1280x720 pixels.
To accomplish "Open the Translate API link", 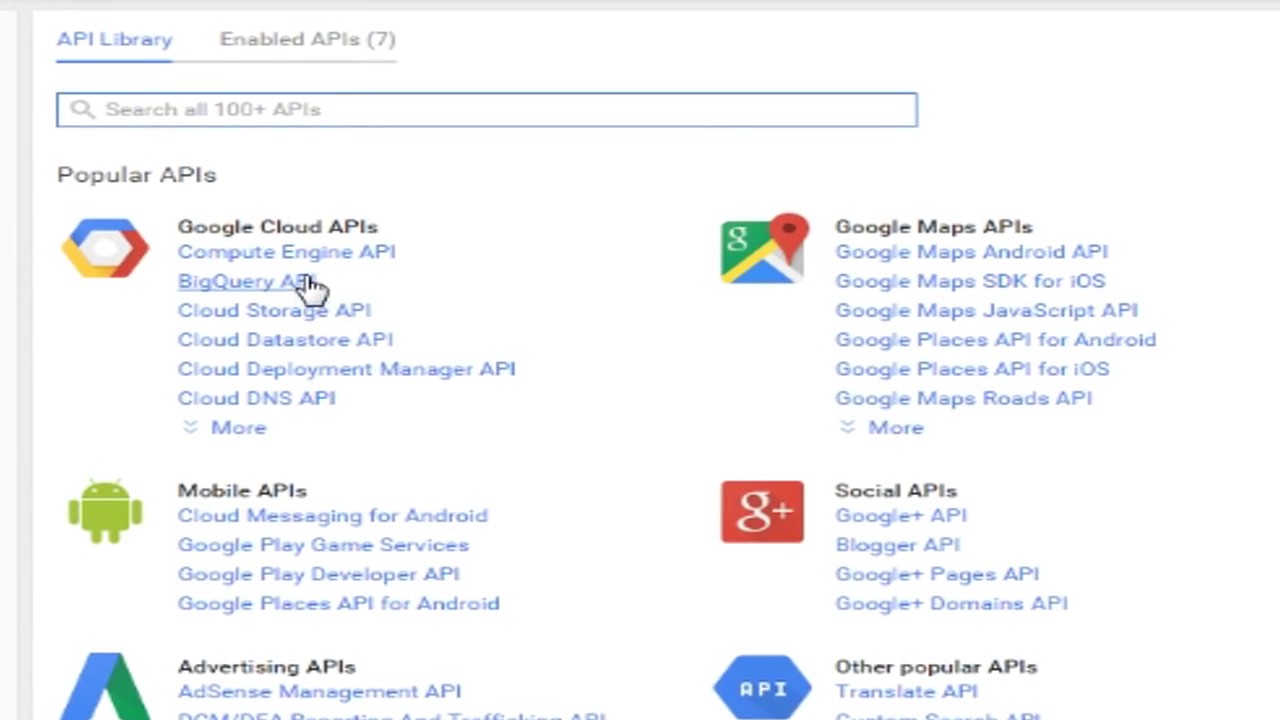I will [x=906, y=692].
